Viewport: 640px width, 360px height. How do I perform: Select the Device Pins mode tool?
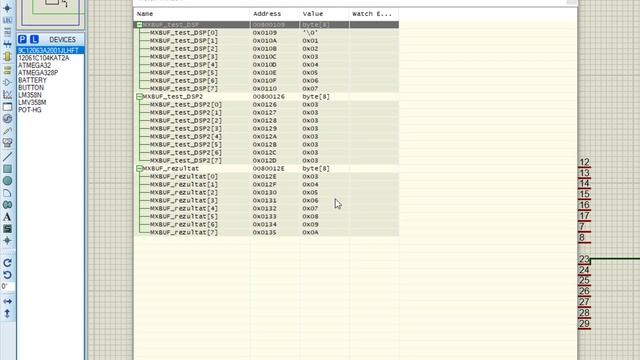[7, 82]
